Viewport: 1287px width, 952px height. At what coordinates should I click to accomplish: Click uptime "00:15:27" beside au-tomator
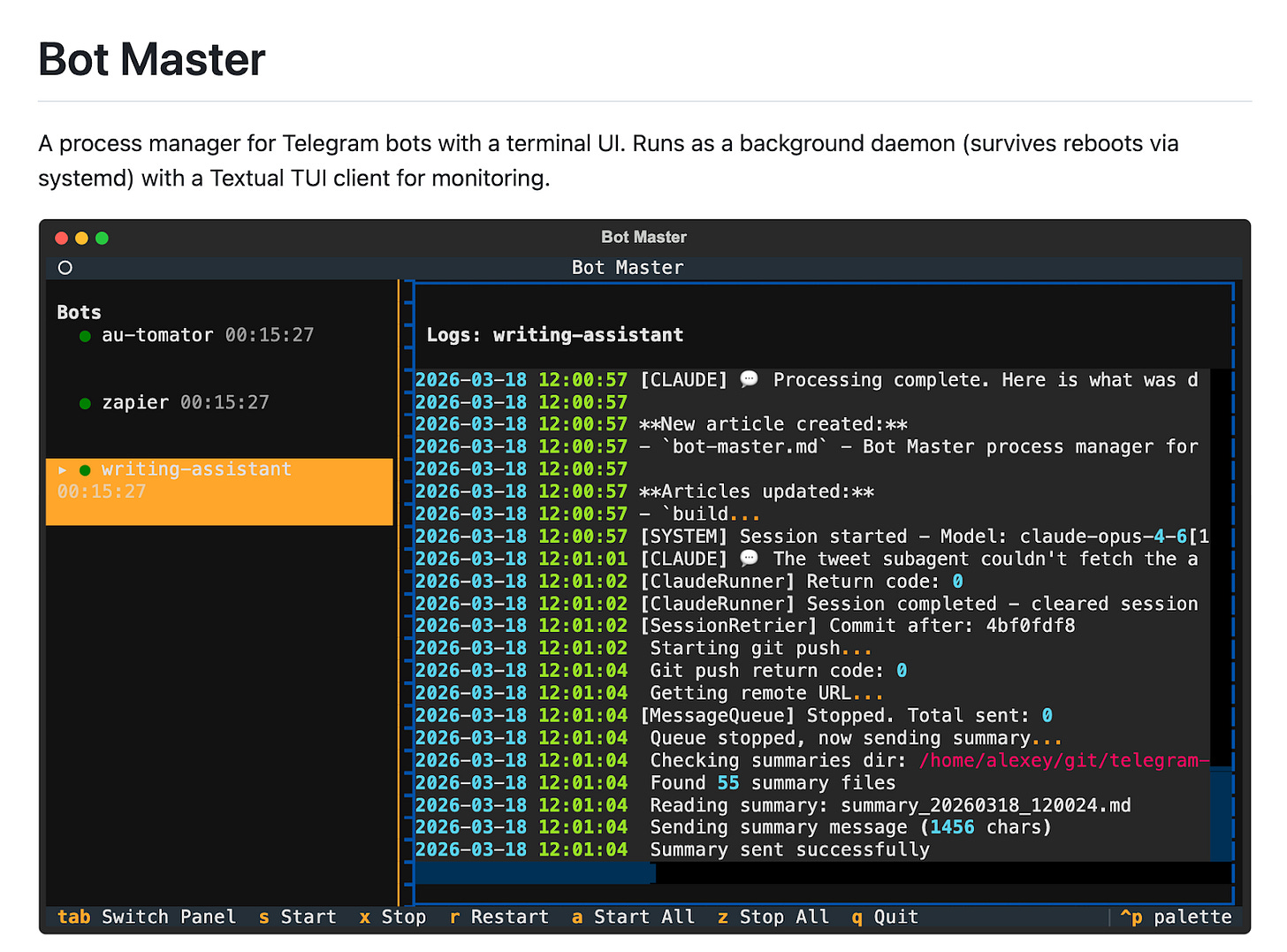point(270,335)
